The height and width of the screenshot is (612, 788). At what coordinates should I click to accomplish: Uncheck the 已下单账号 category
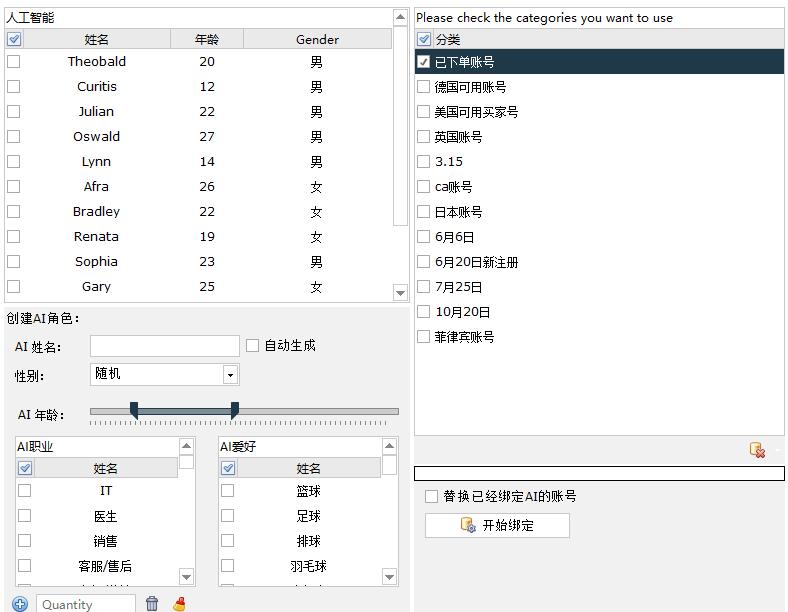click(x=424, y=62)
